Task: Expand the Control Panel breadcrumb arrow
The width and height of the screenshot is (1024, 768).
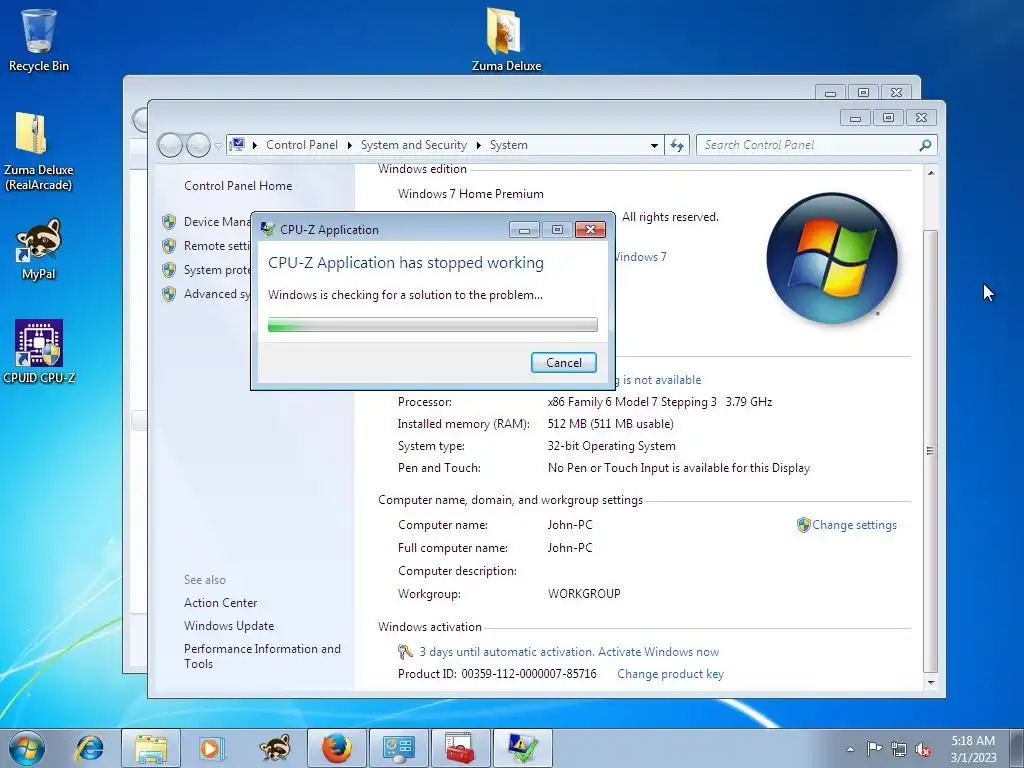Action: click(349, 145)
